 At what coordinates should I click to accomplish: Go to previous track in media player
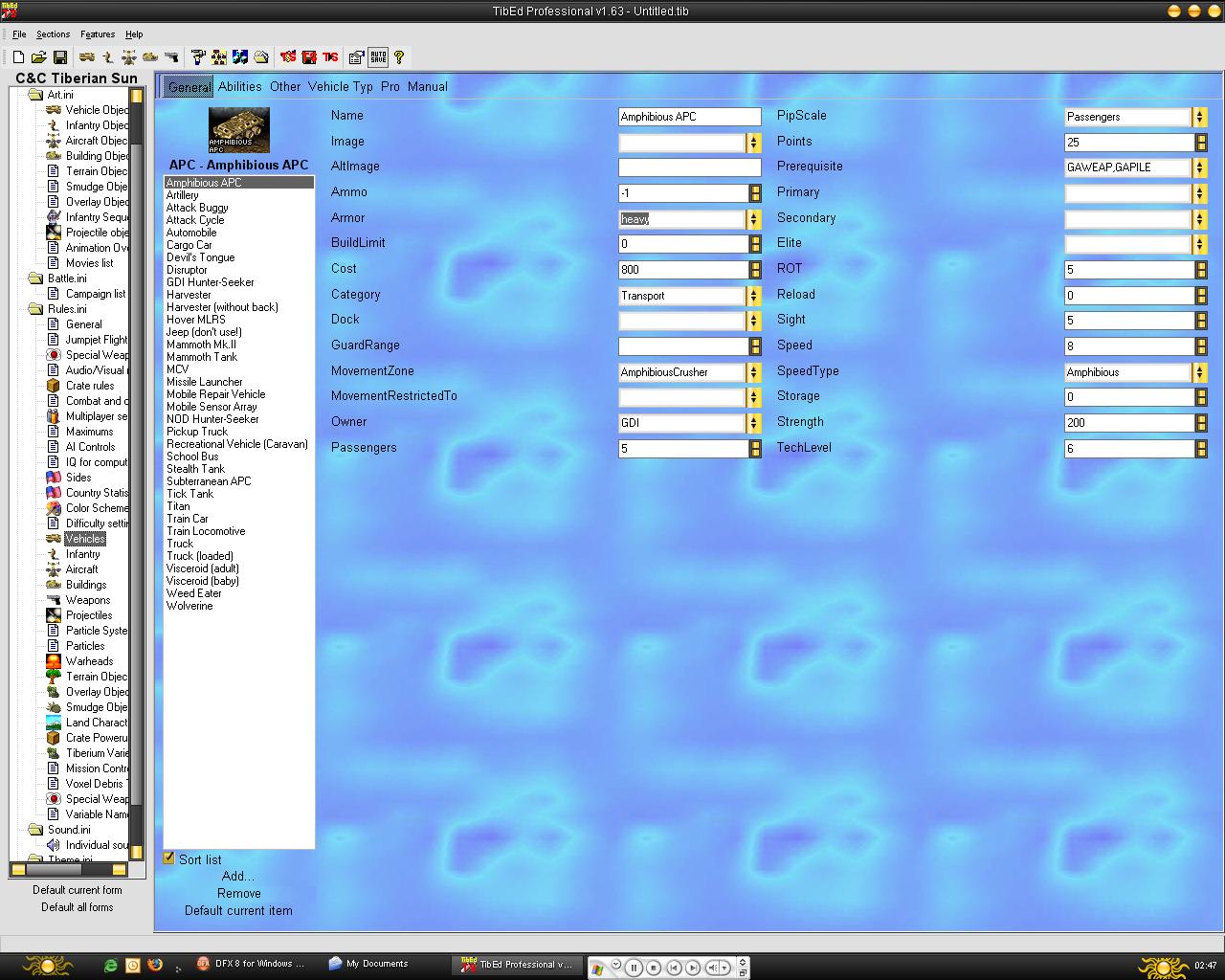tap(674, 968)
